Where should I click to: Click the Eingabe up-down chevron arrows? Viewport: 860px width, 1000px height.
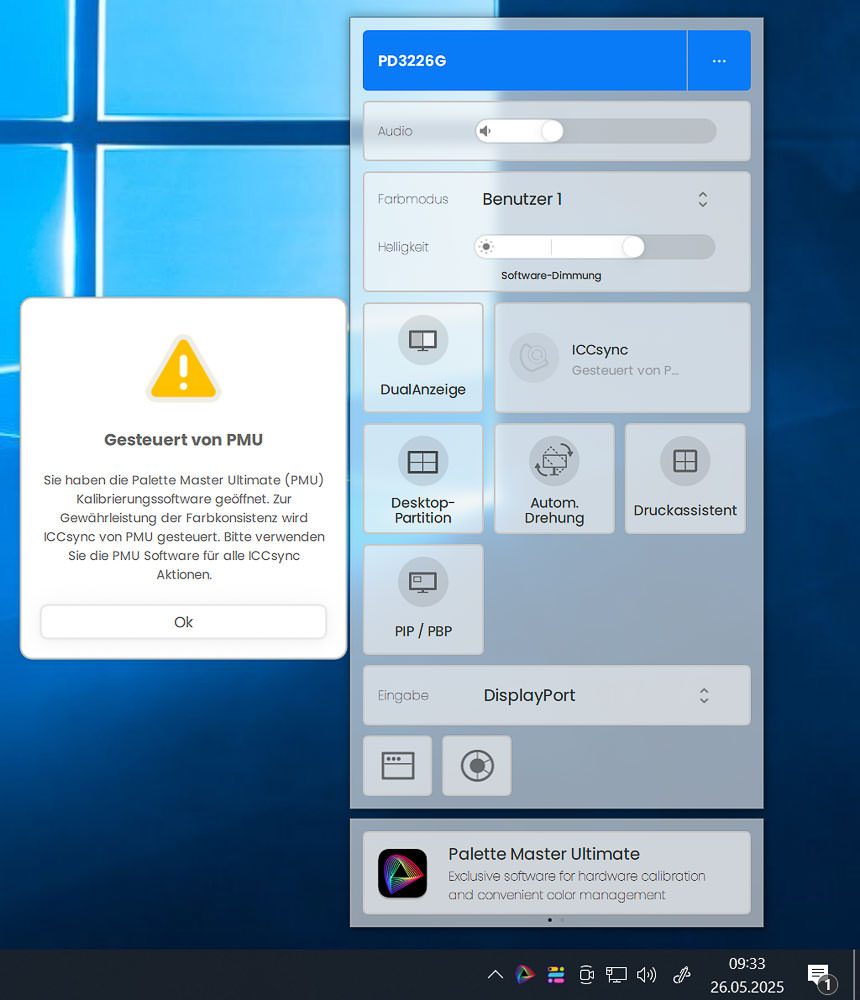(704, 695)
